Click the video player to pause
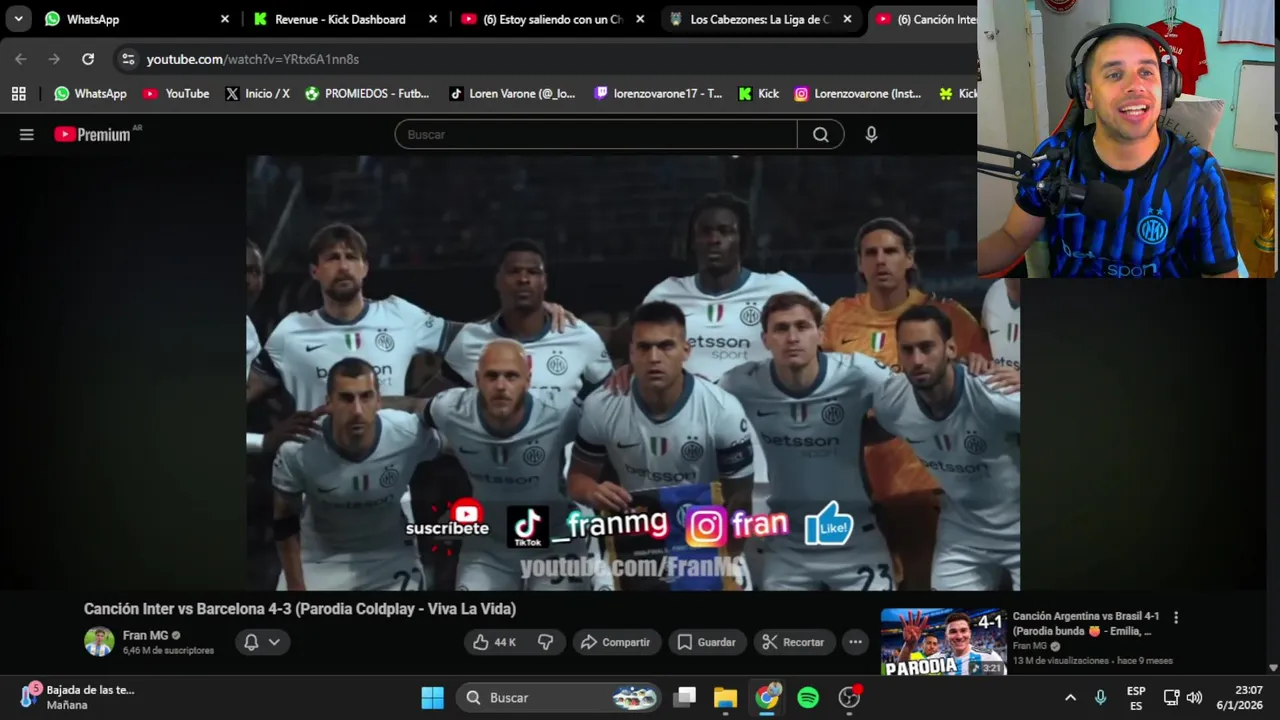The height and width of the screenshot is (720, 1280). (x=633, y=372)
